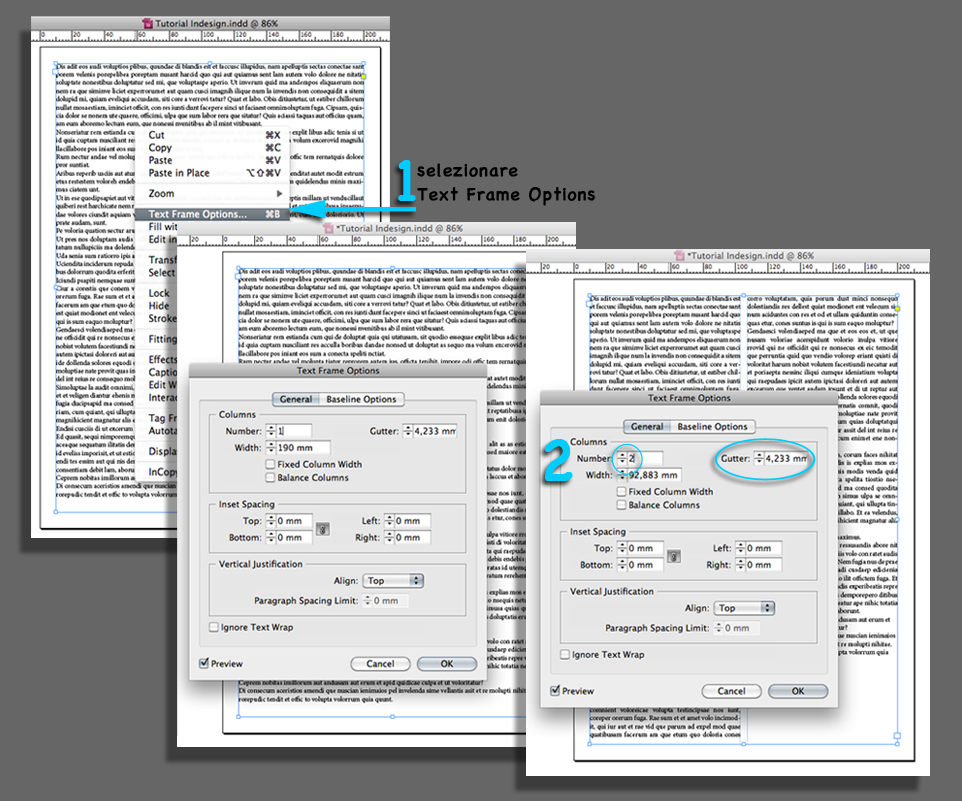Screen dimensions: 962x801
Task: Click Cancel in the first Text Frame Options dialog
Action: pos(380,663)
